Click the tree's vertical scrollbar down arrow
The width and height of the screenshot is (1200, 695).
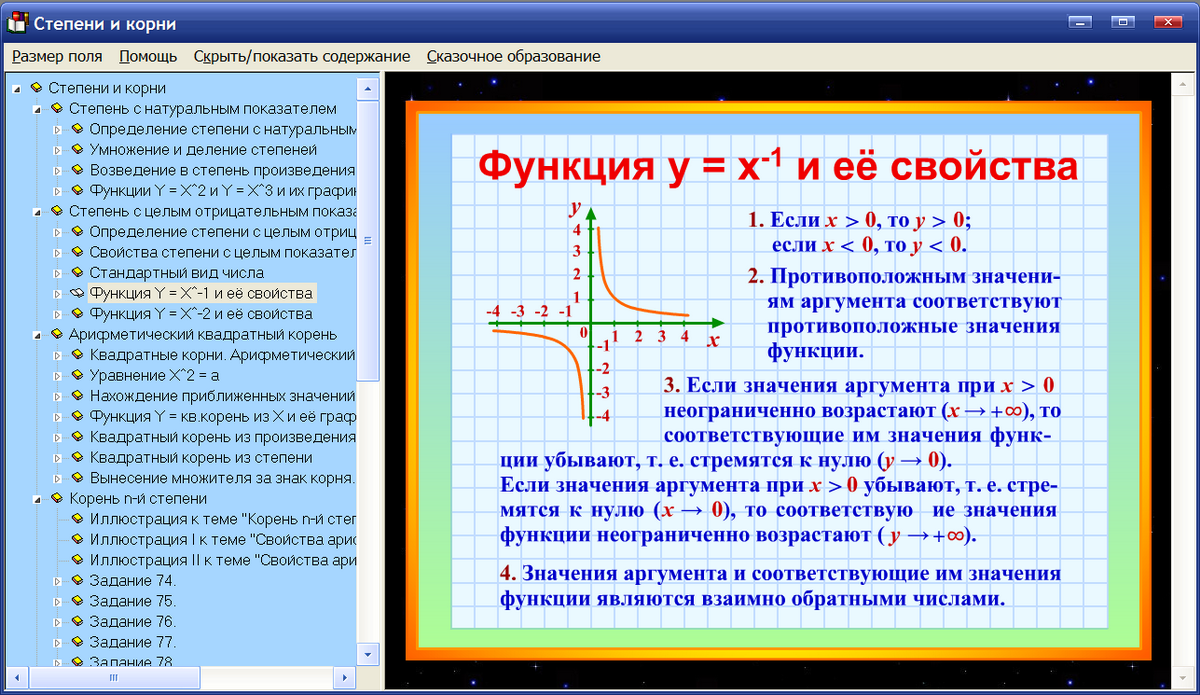point(367,654)
